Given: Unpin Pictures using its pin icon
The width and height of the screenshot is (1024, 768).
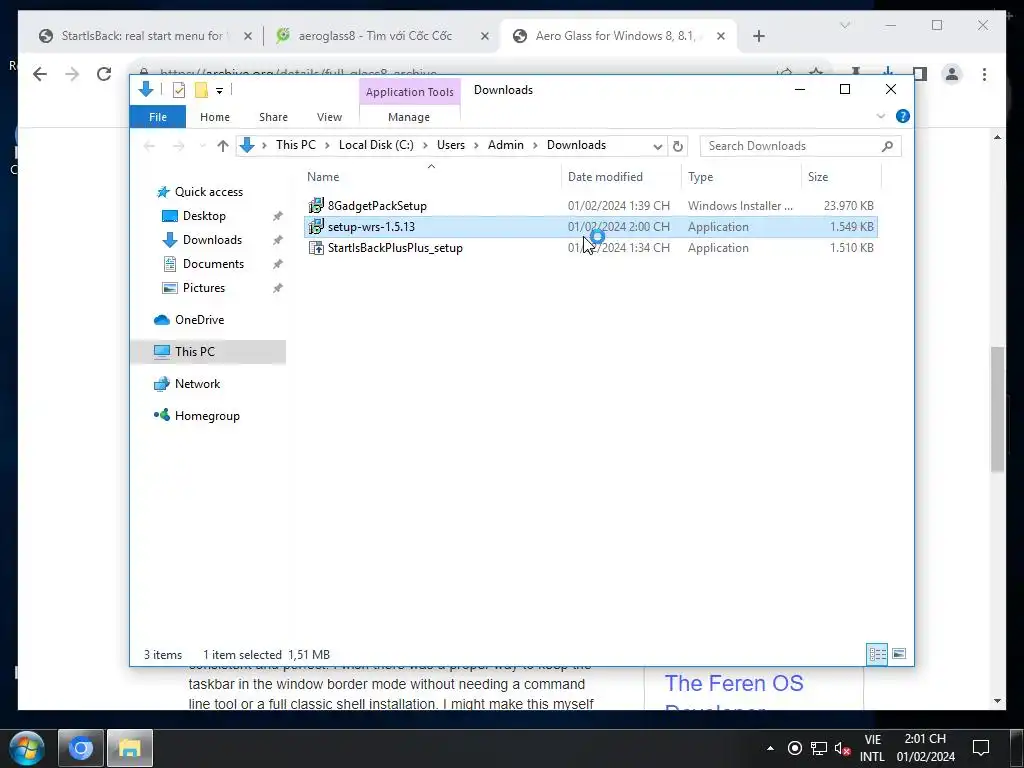Looking at the screenshot, I should point(278,288).
